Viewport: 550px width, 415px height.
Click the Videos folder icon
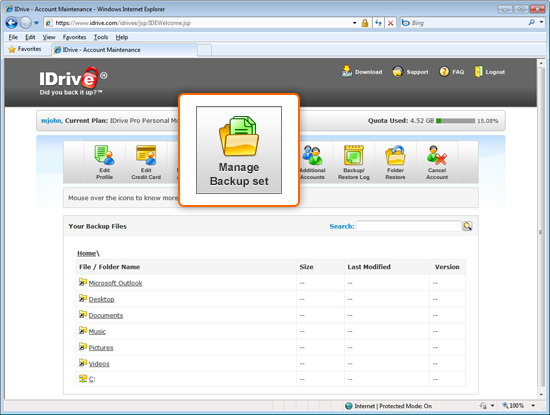tap(83, 363)
